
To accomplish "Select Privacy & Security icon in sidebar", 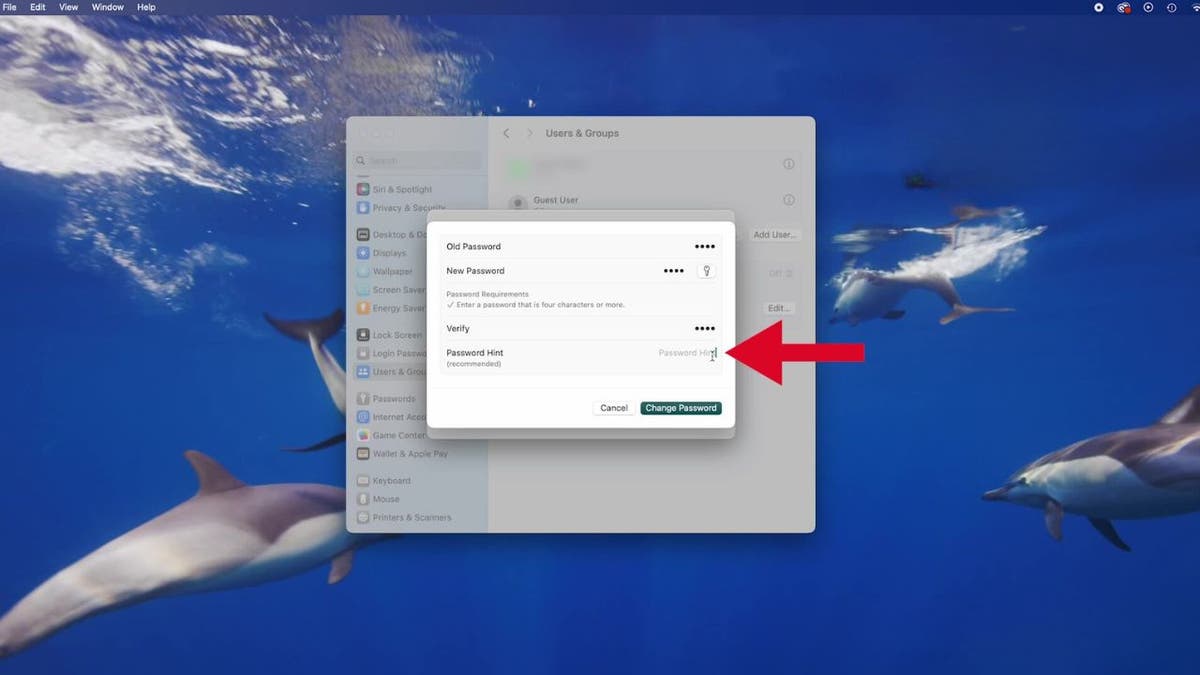I will [363, 208].
